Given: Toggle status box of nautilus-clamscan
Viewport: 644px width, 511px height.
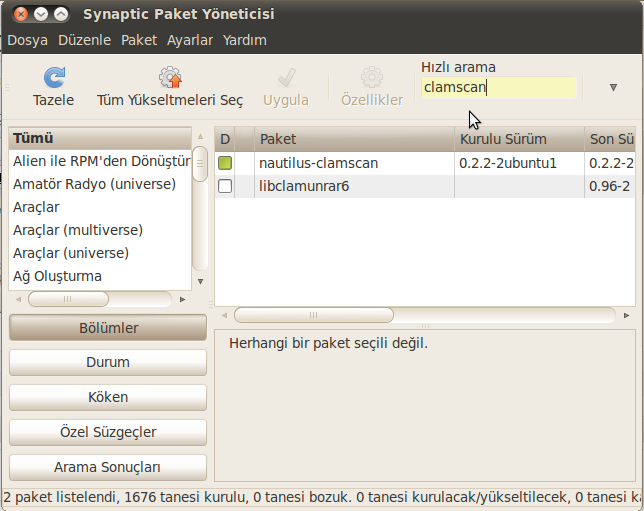Looking at the screenshot, I should point(225,163).
